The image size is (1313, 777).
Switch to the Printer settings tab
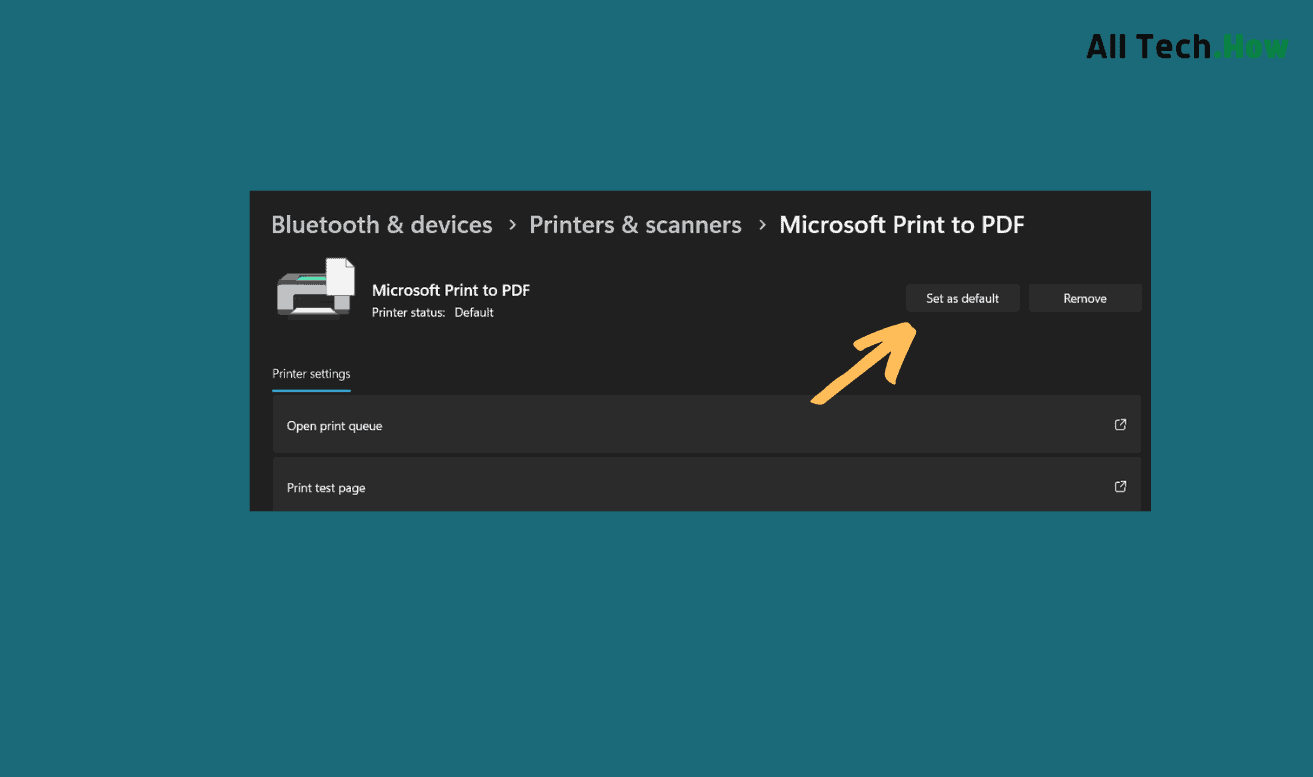pos(311,373)
